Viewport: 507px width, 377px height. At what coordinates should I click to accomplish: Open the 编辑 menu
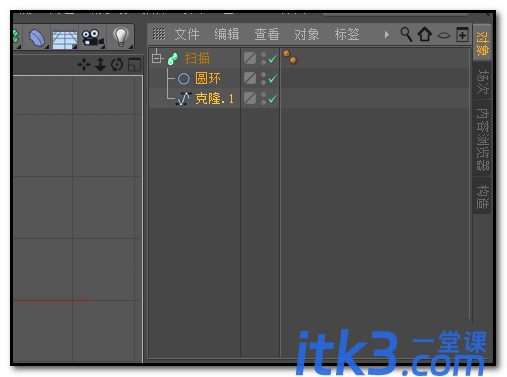(x=227, y=34)
